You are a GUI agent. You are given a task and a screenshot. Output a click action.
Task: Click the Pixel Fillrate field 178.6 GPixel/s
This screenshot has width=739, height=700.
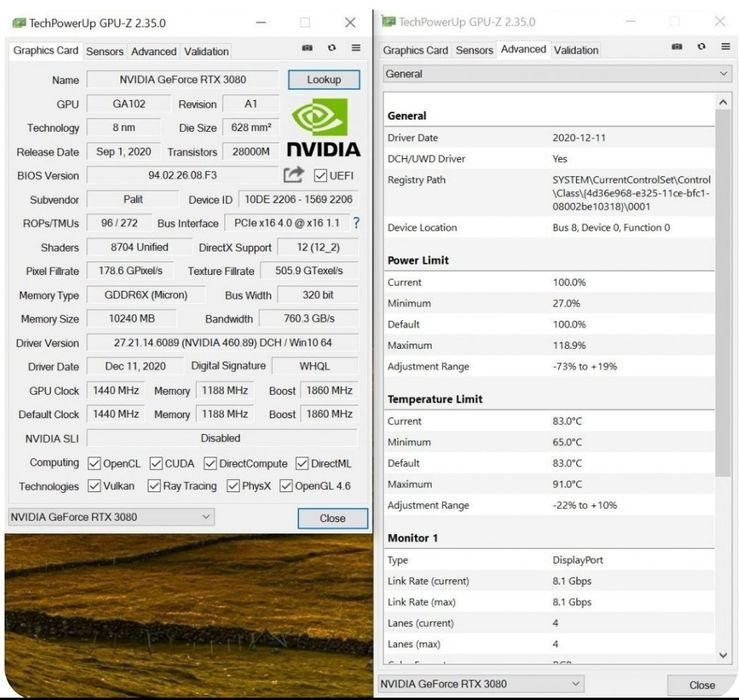130,271
